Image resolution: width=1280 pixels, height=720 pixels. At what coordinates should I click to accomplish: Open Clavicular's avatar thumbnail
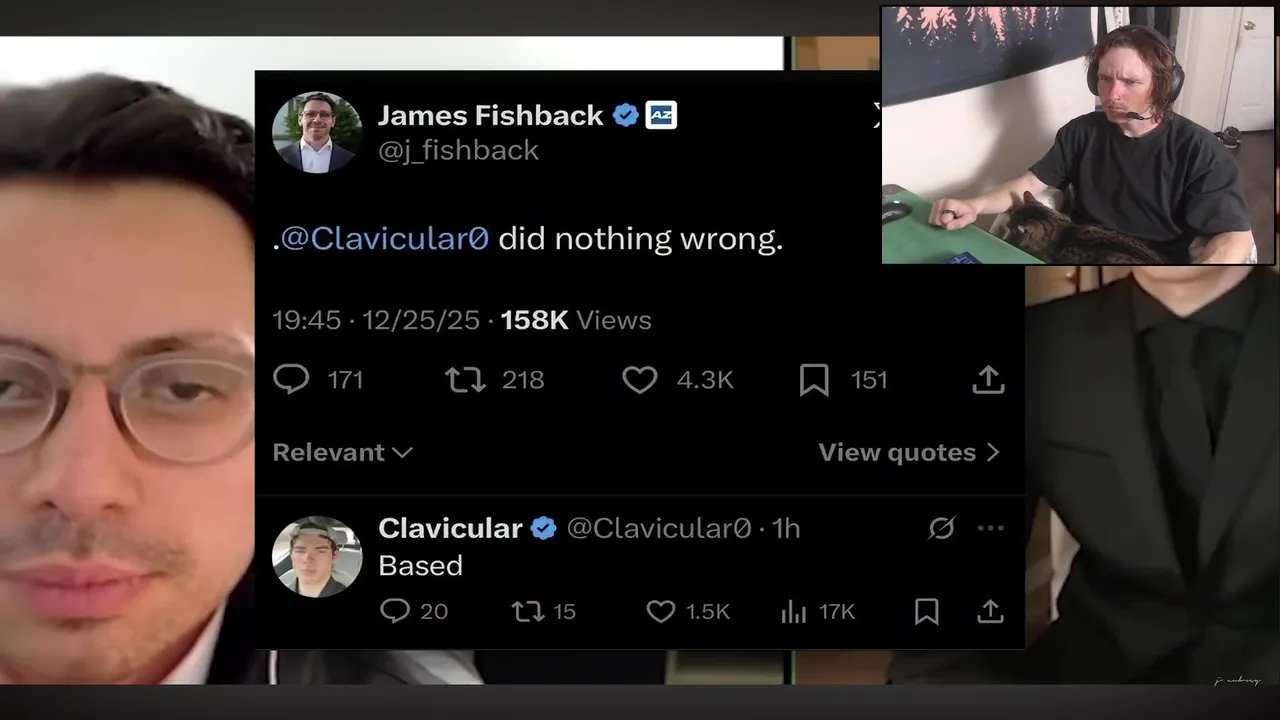point(317,556)
